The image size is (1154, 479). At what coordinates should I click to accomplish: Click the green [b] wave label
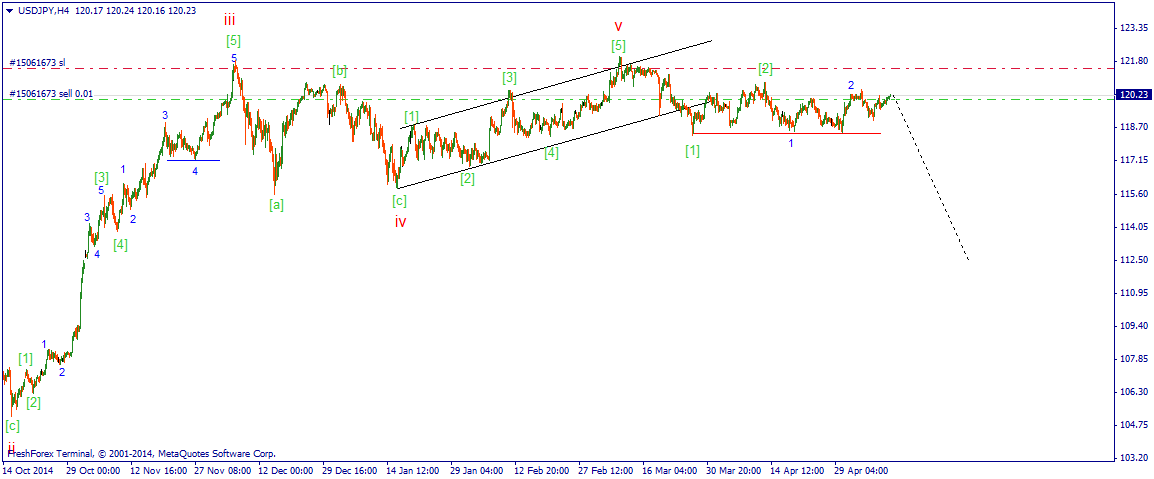(339, 71)
